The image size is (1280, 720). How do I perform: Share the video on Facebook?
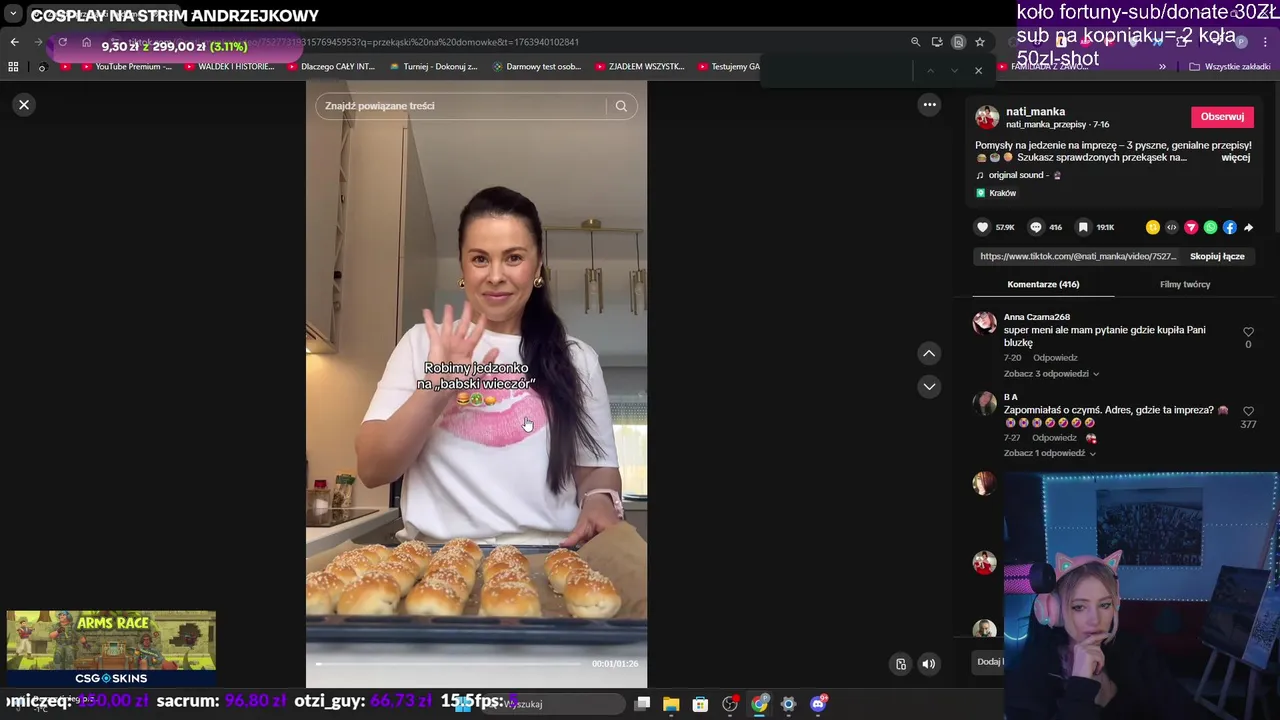1230,227
